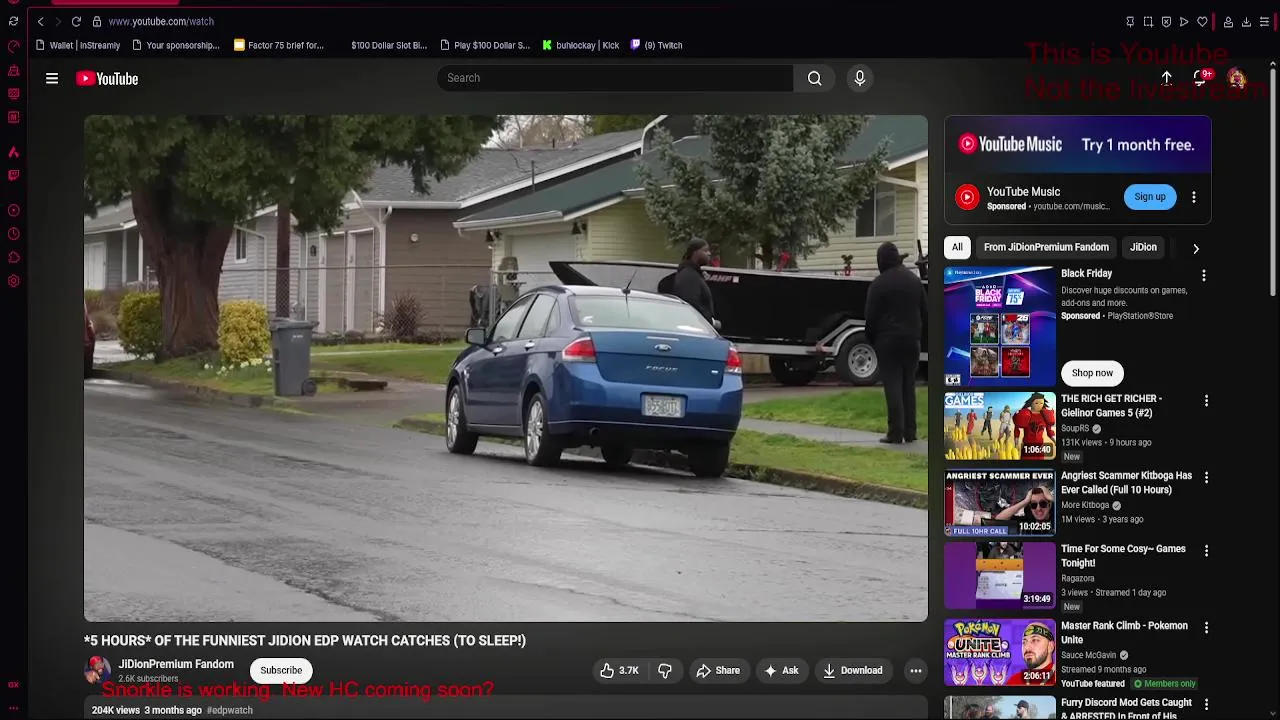Image resolution: width=1280 pixels, height=720 pixels.
Task: Open options for Time For Some Cosy Games video
Action: pyautogui.click(x=1206, y=551)
